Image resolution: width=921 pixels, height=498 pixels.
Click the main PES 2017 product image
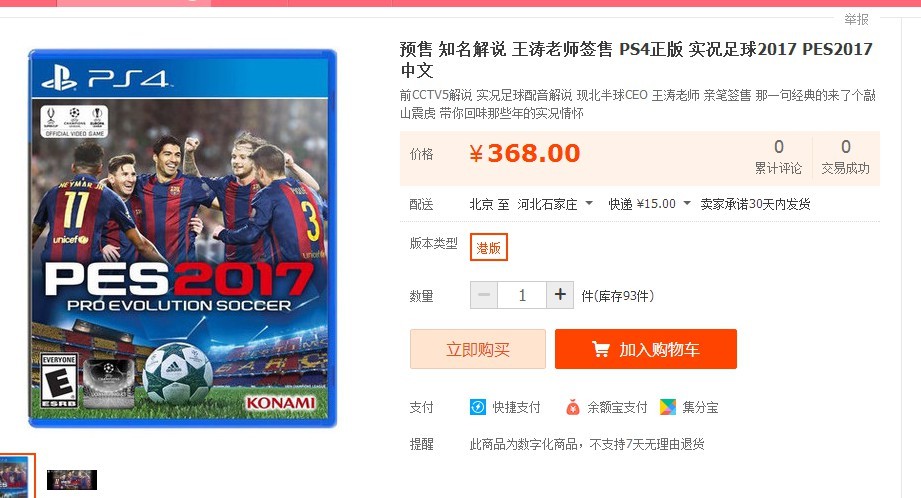(183, 239)
